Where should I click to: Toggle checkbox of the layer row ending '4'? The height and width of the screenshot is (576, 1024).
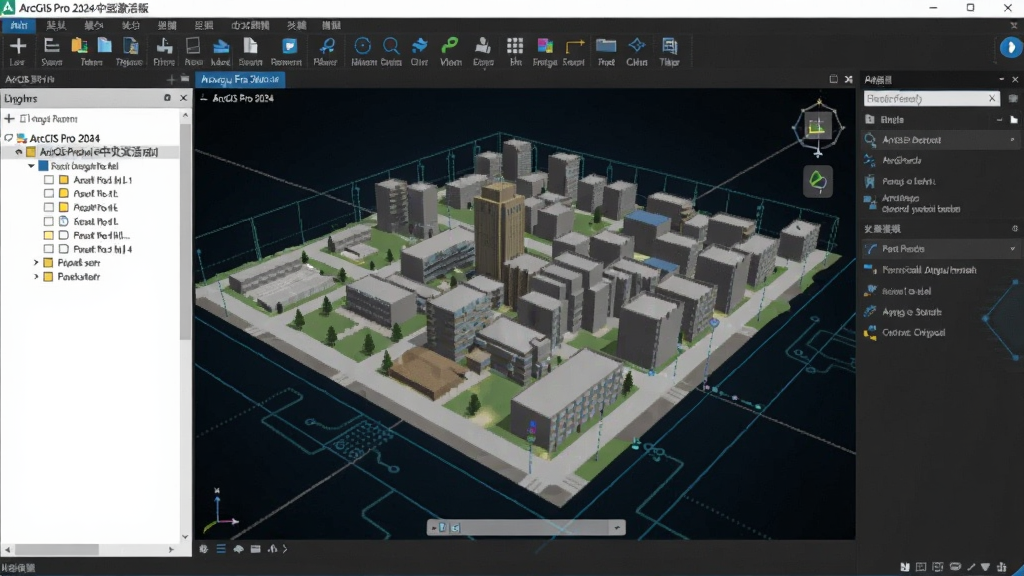pyautogui.click(x=49, y=249)
